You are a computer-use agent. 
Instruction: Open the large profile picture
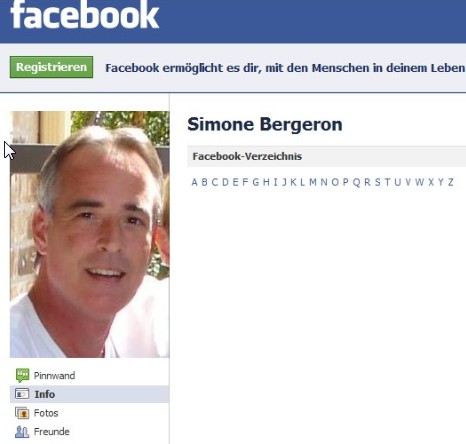[89, 234]
